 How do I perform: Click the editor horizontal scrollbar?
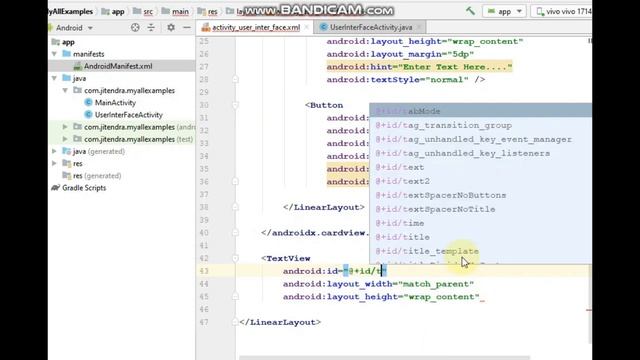tap(384, 358)
